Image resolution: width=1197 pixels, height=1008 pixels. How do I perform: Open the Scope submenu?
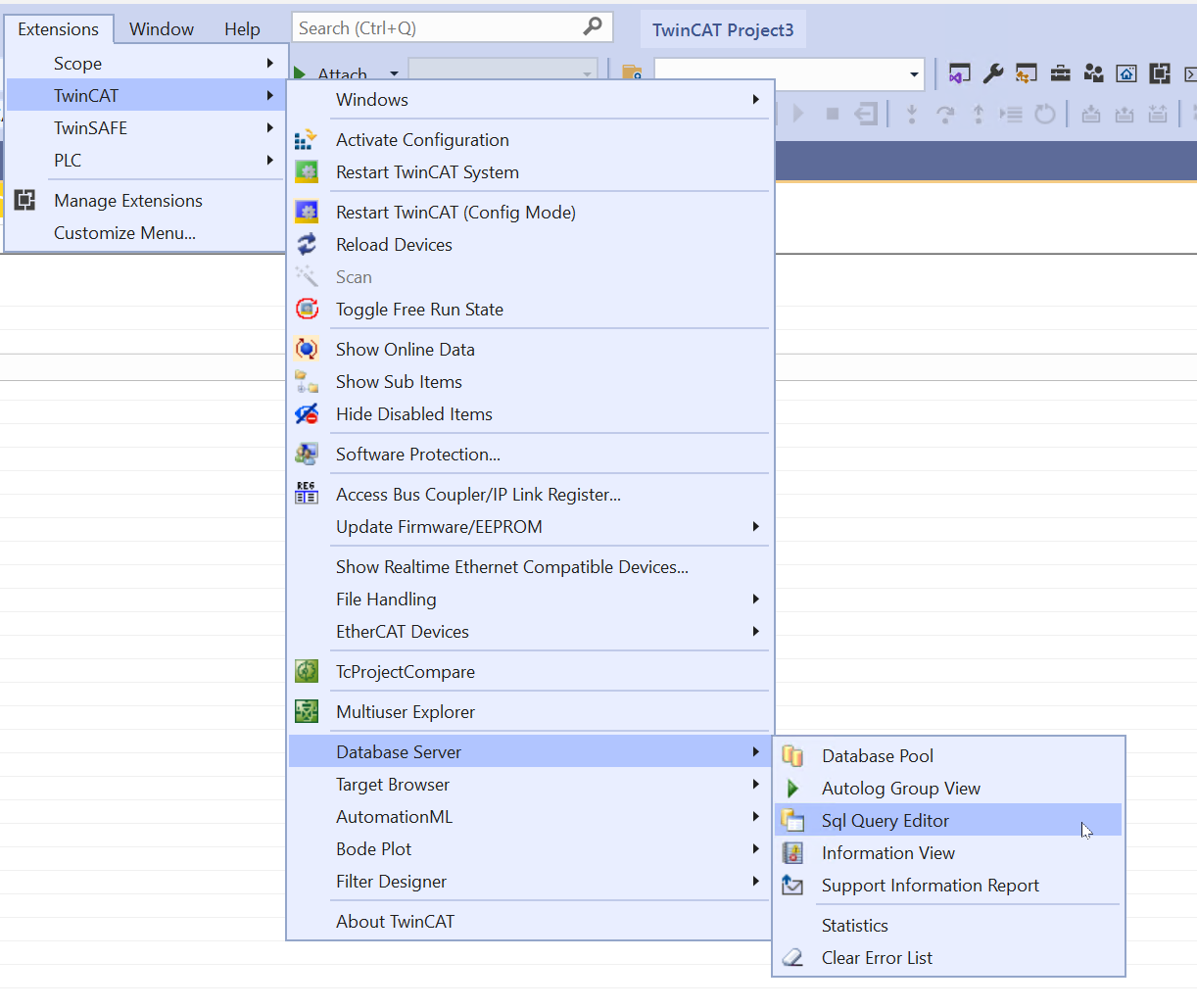[147, 64]
